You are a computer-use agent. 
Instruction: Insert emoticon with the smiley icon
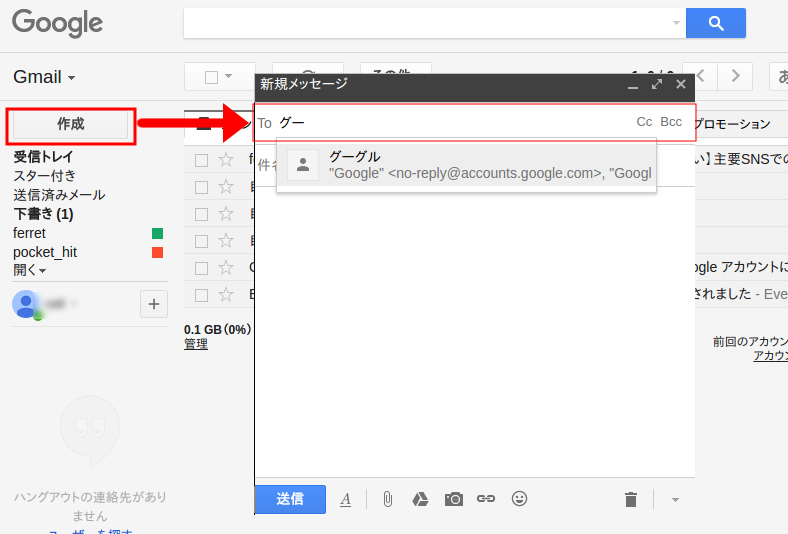click(x=519, y=498)
